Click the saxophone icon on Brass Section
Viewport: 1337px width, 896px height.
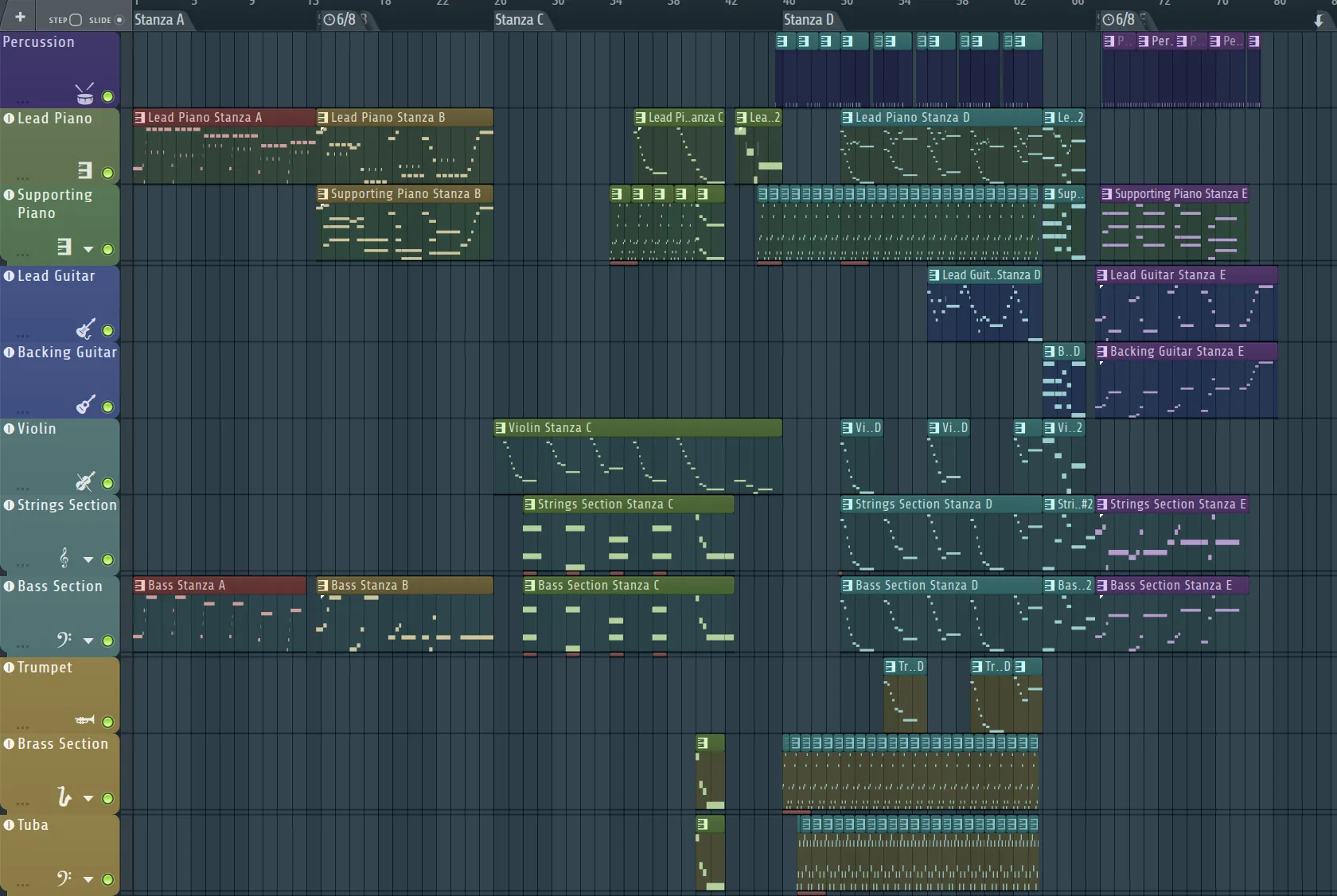point(64,797)
